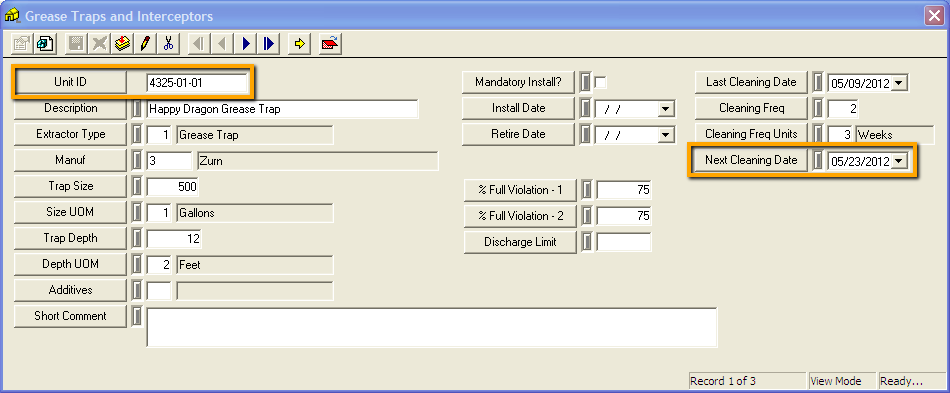Click the Cleaning Freq value field
The height and width of the screenshot is (393, 950).
(843, 109)
